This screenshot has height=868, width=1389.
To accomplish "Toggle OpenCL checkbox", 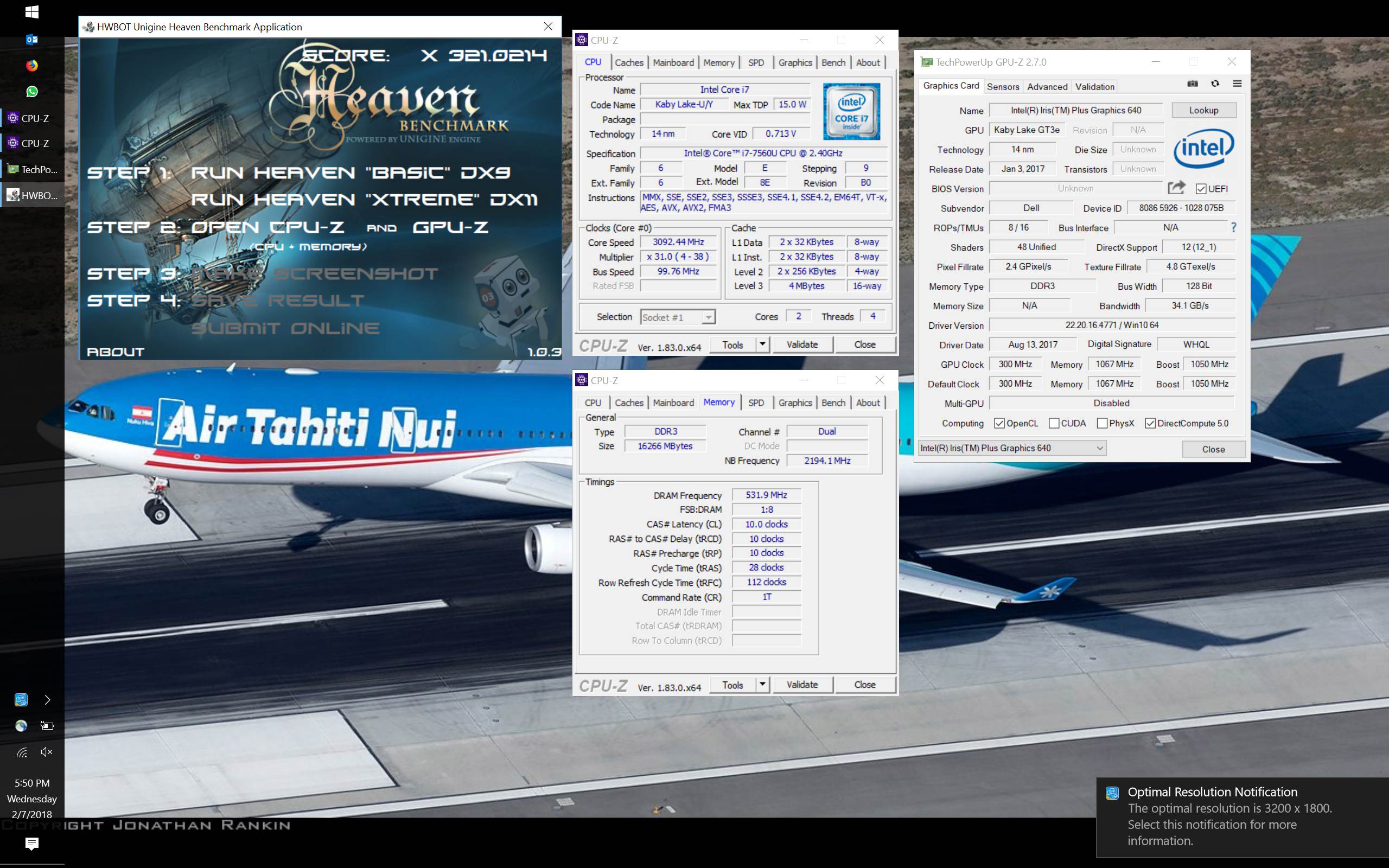I will coord(999,423).
